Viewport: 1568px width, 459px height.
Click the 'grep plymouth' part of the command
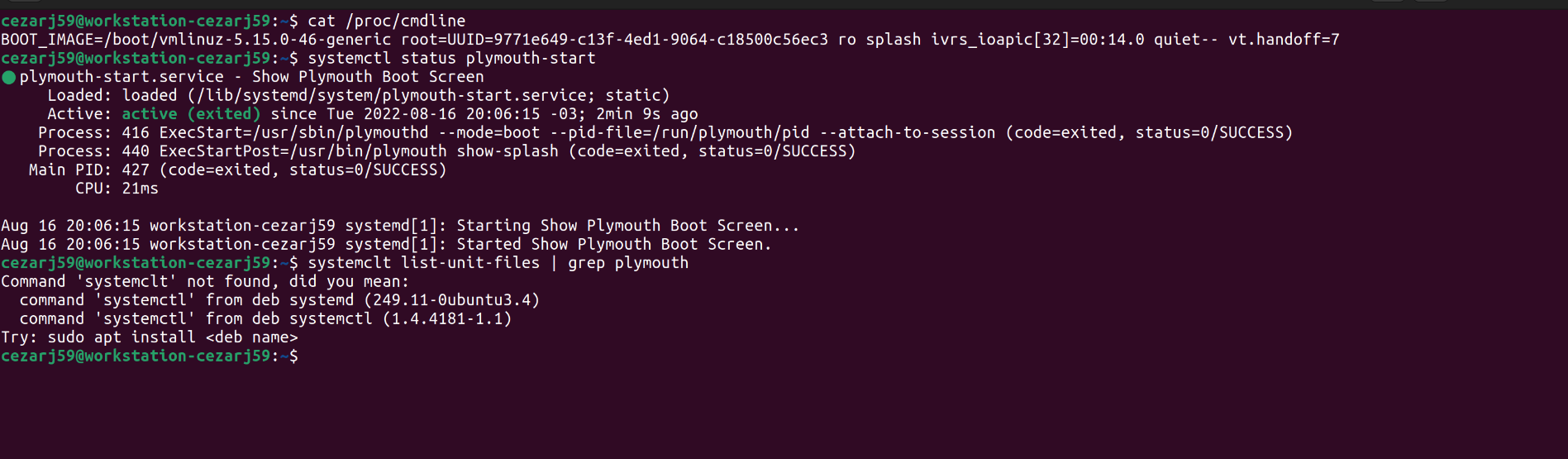pos(628,263)
